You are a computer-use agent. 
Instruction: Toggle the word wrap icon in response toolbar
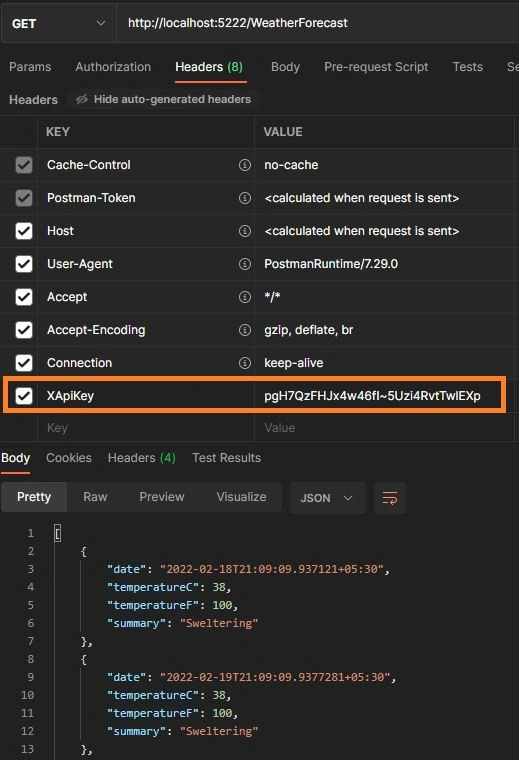tap(390, 498)
